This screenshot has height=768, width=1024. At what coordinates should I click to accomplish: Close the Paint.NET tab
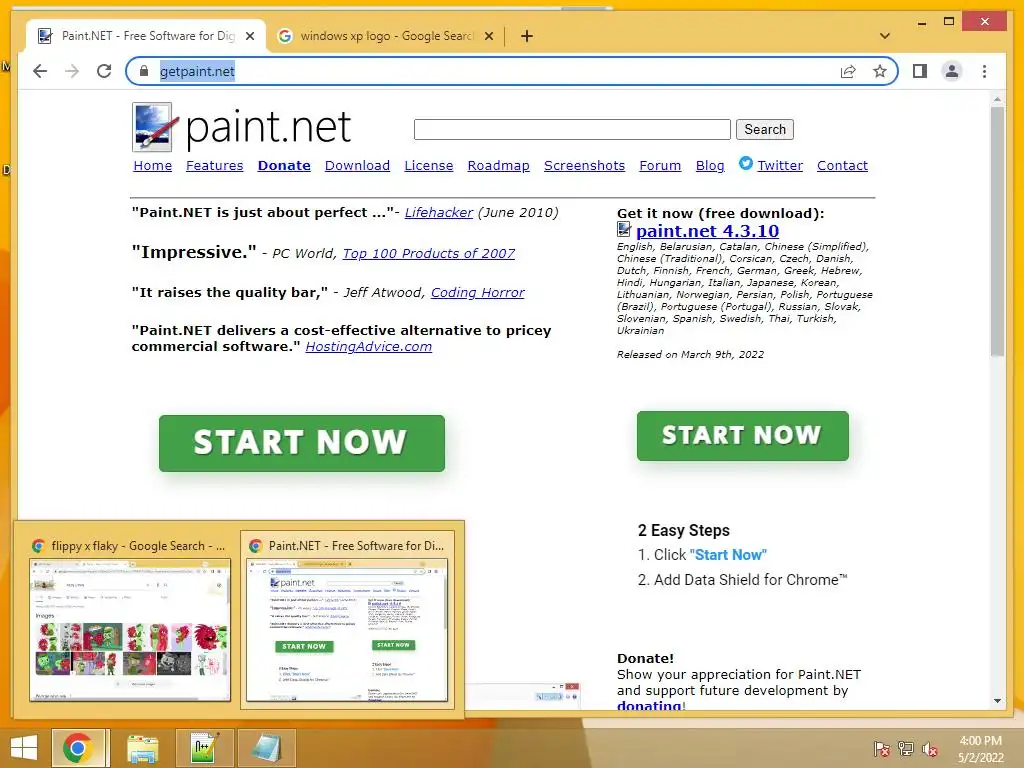[x=250, y=36]
